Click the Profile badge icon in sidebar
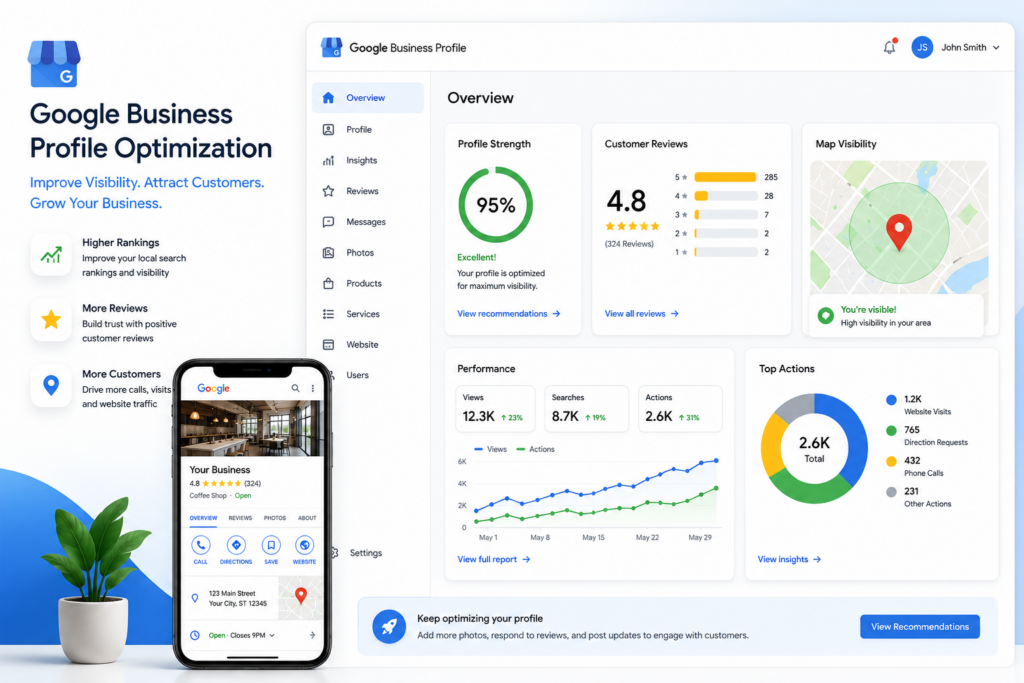Screen dimensions: 1024x683 (x=328, y=129)
